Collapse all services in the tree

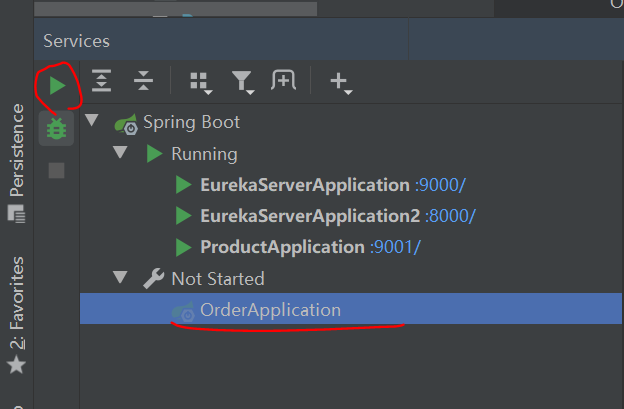(143, 81)
